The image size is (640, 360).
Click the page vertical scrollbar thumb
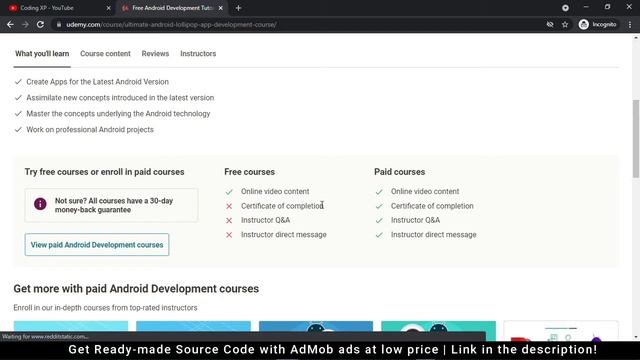point(636,139)
